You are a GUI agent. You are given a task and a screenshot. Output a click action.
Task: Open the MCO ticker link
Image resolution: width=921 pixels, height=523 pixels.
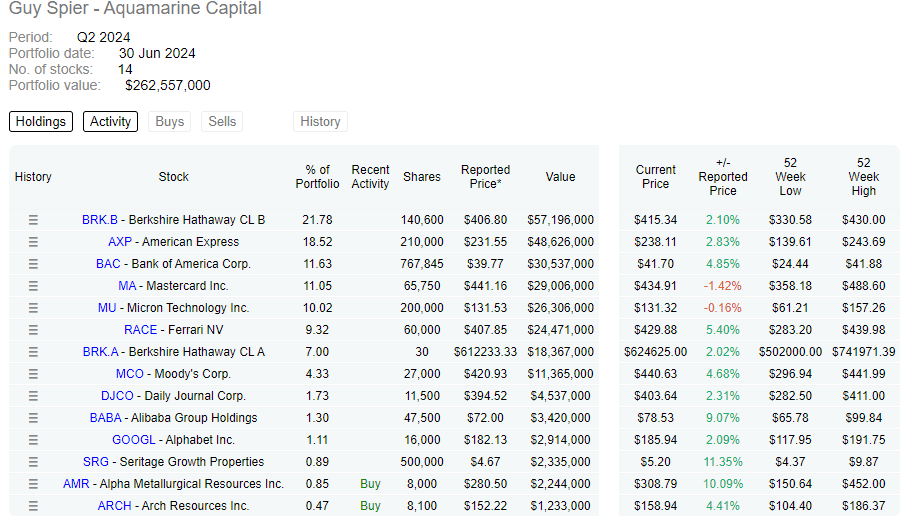[130, 374]
